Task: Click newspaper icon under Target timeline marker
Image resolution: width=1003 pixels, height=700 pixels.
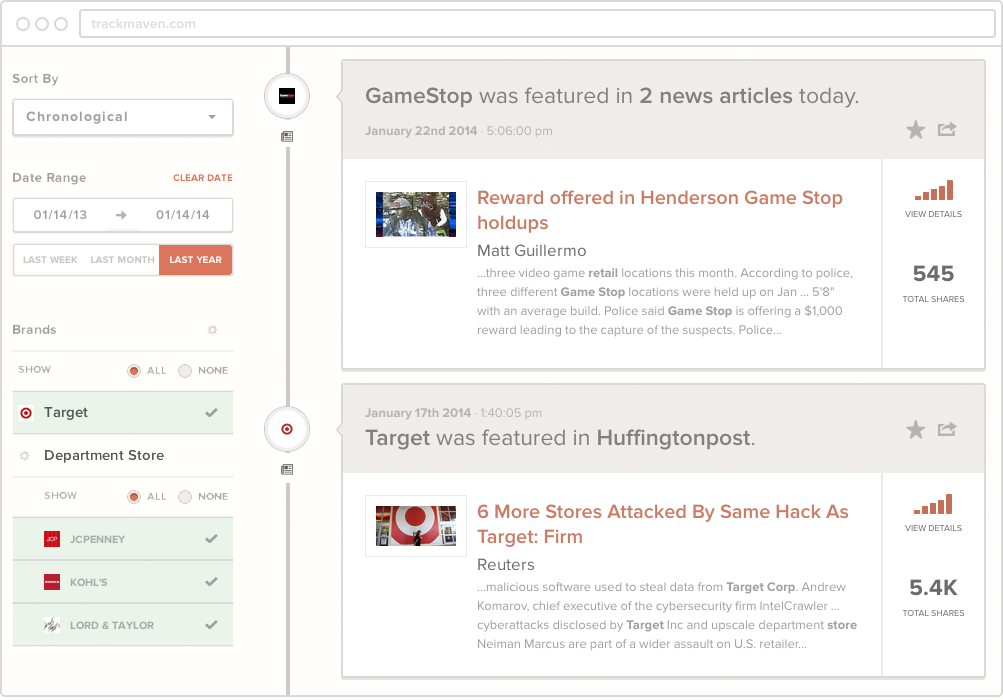Action: click(x=287, y=470)
